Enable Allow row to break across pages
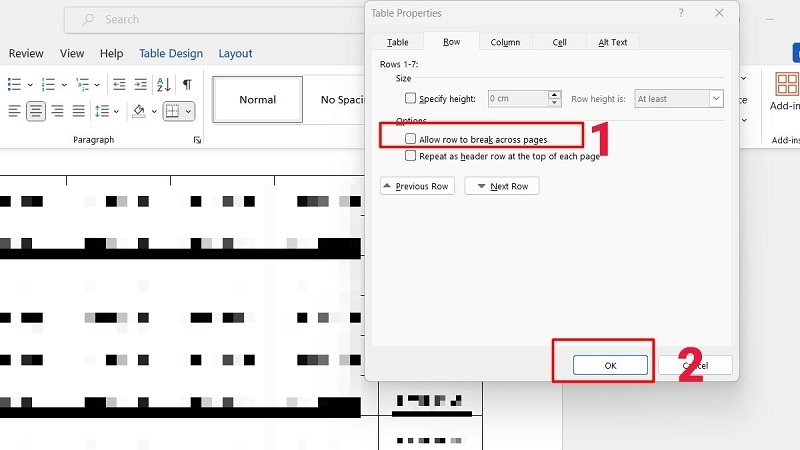The image size is (800, 450). 411,139
